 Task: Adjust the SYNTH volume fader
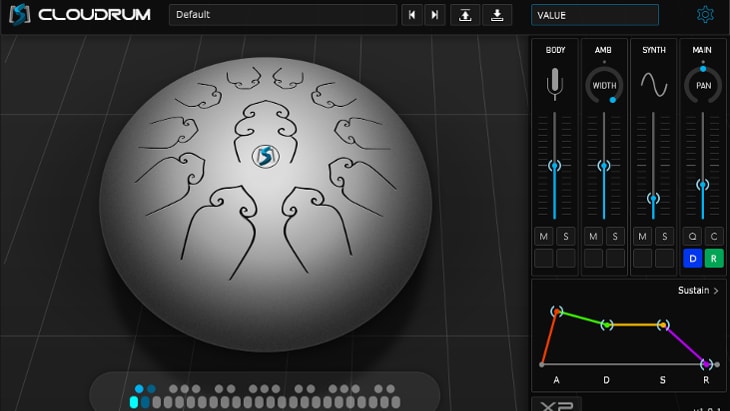[x=653, y=199]
